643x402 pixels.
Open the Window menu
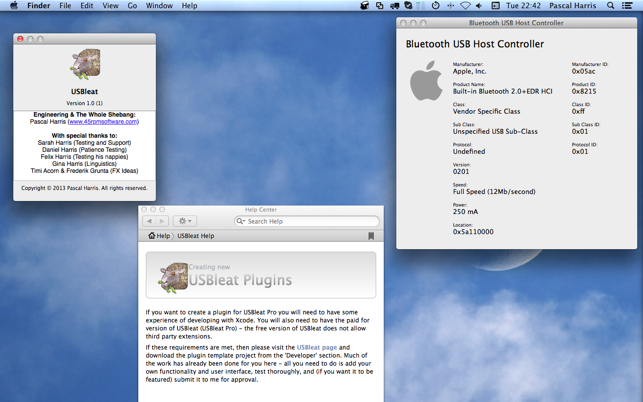(159, 6)
